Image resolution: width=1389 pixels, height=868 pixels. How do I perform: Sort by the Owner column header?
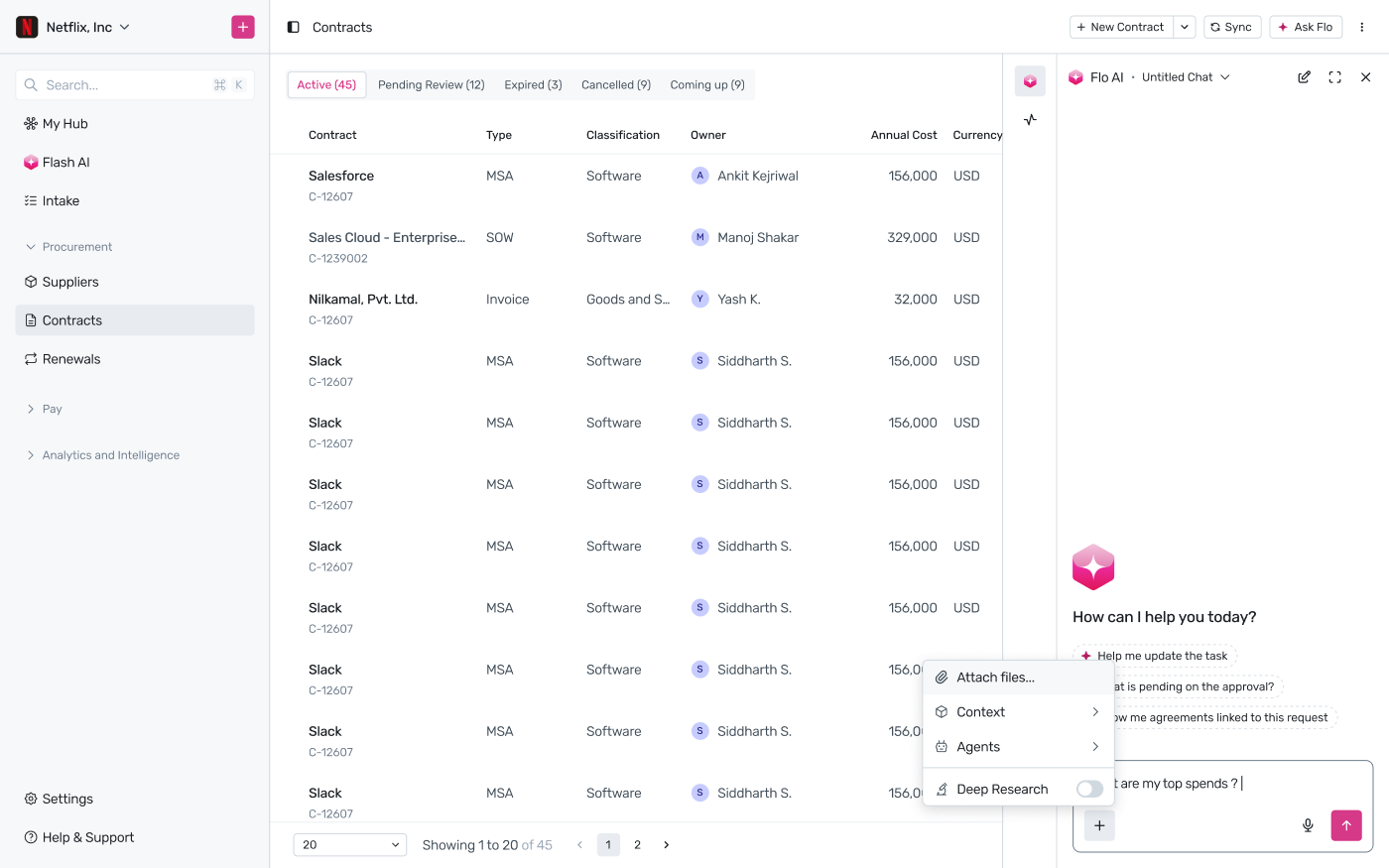[x=708, y=135]
